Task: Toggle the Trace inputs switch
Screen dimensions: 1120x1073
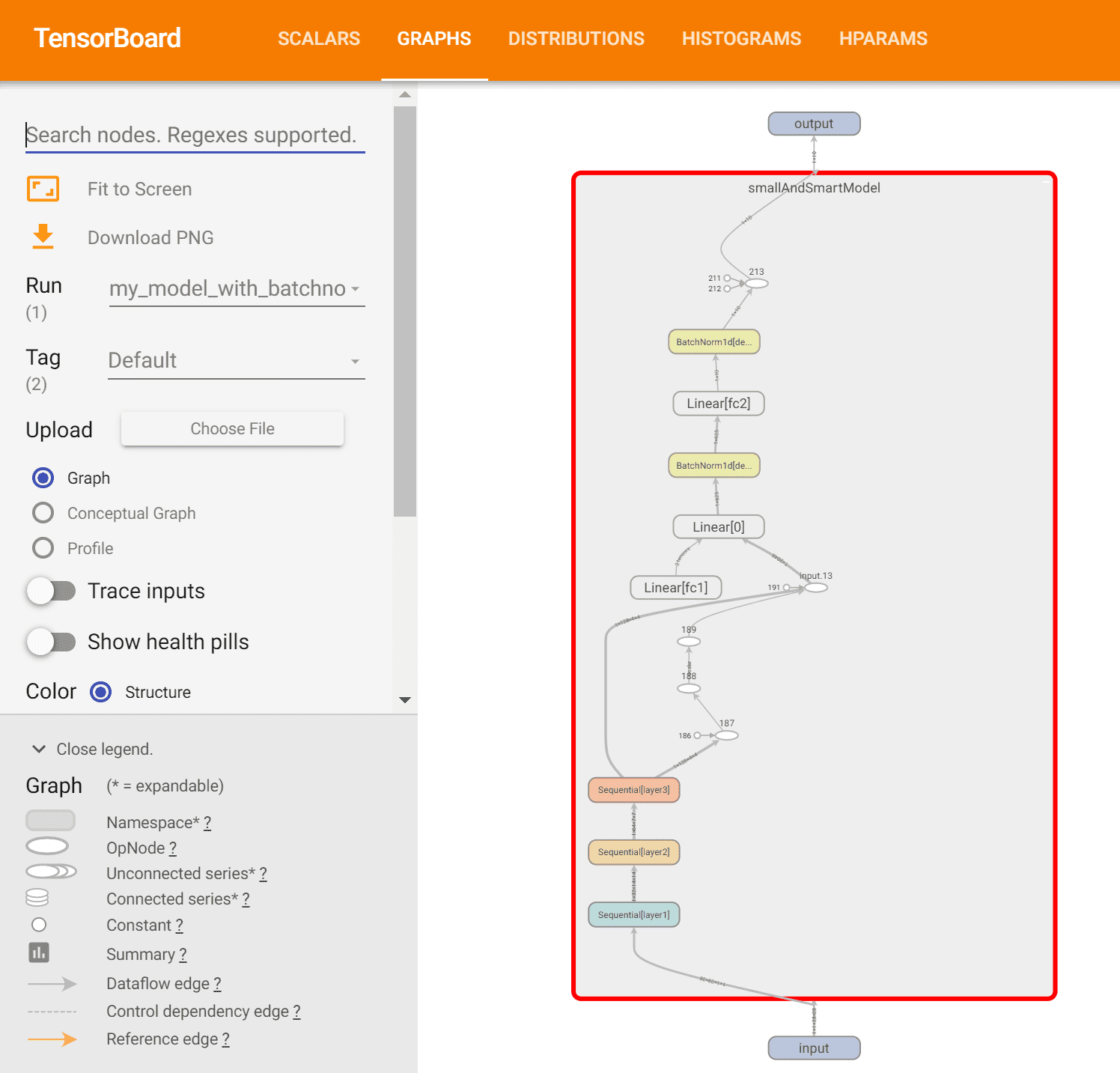Action: (52, 591)
